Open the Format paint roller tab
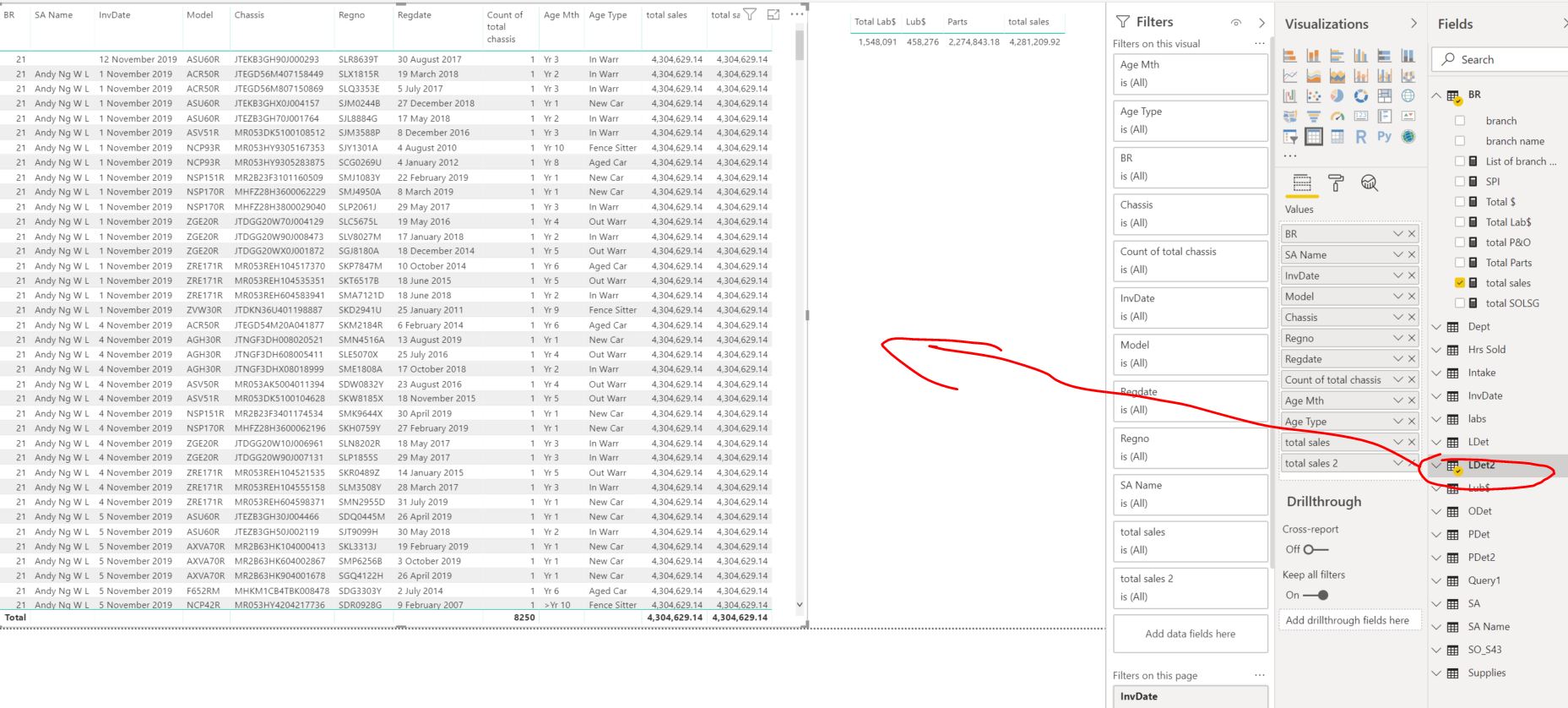The width and height of the screenshot is (1568, 708). (1336, 183)
